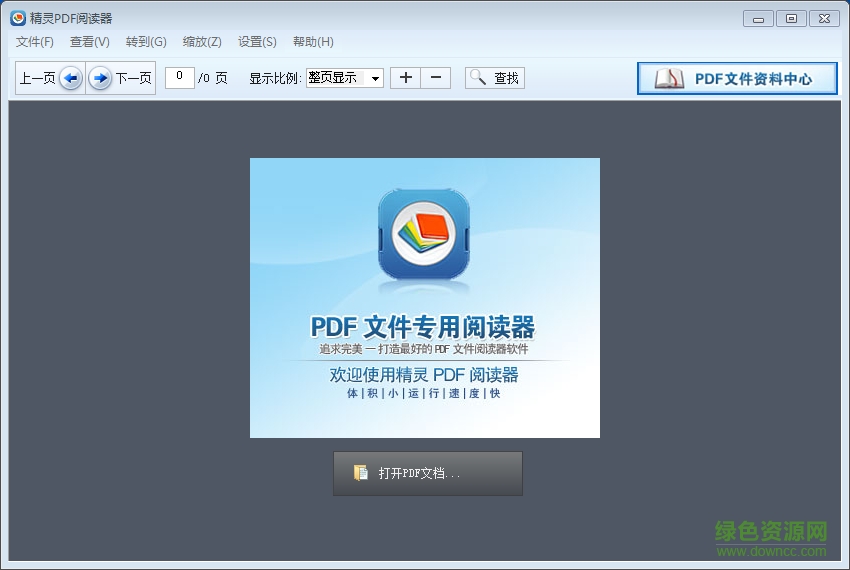Open the 帮助(H) menu
Viewport: 850px width, 570px height.
click(313, 42)
